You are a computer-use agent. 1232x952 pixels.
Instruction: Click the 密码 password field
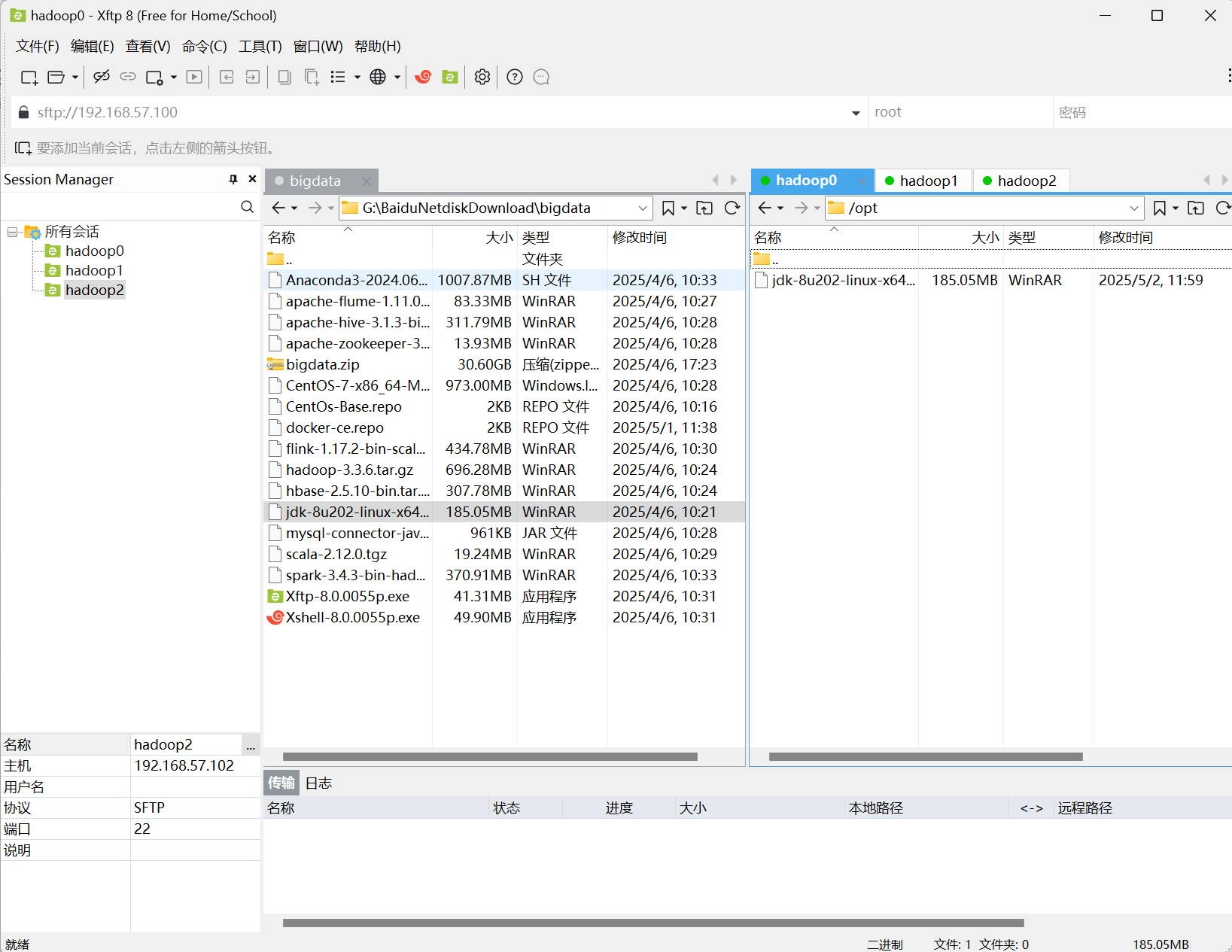tap(1142, 112)
